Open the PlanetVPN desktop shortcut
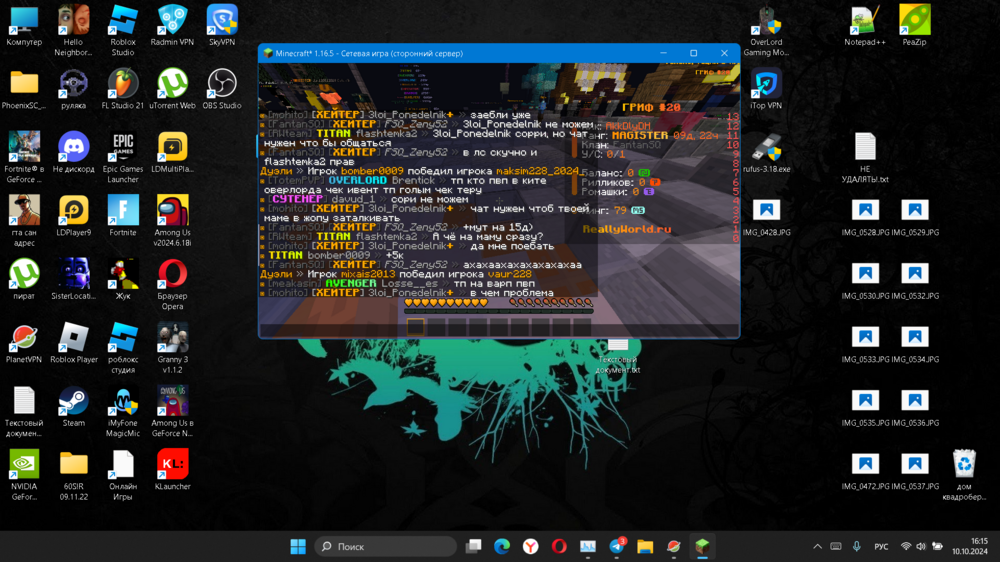This screenshot has height=562, width=1000. (x=24, y=343)
